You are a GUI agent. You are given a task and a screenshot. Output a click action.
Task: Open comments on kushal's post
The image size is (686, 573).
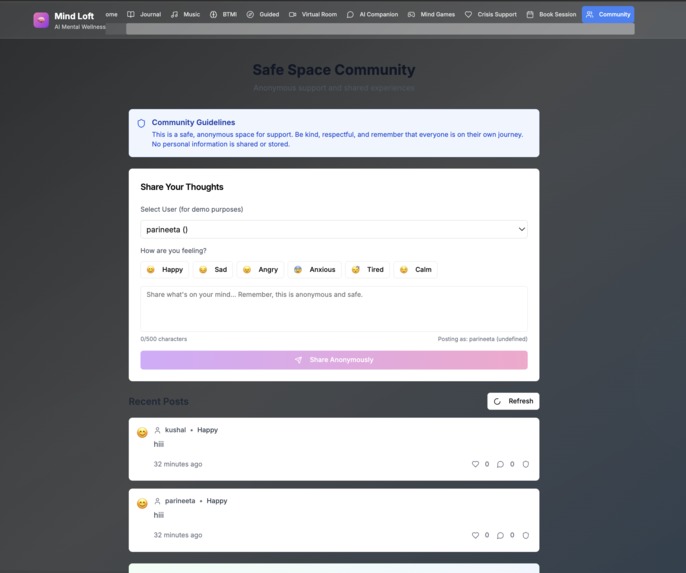pos(500,464)
